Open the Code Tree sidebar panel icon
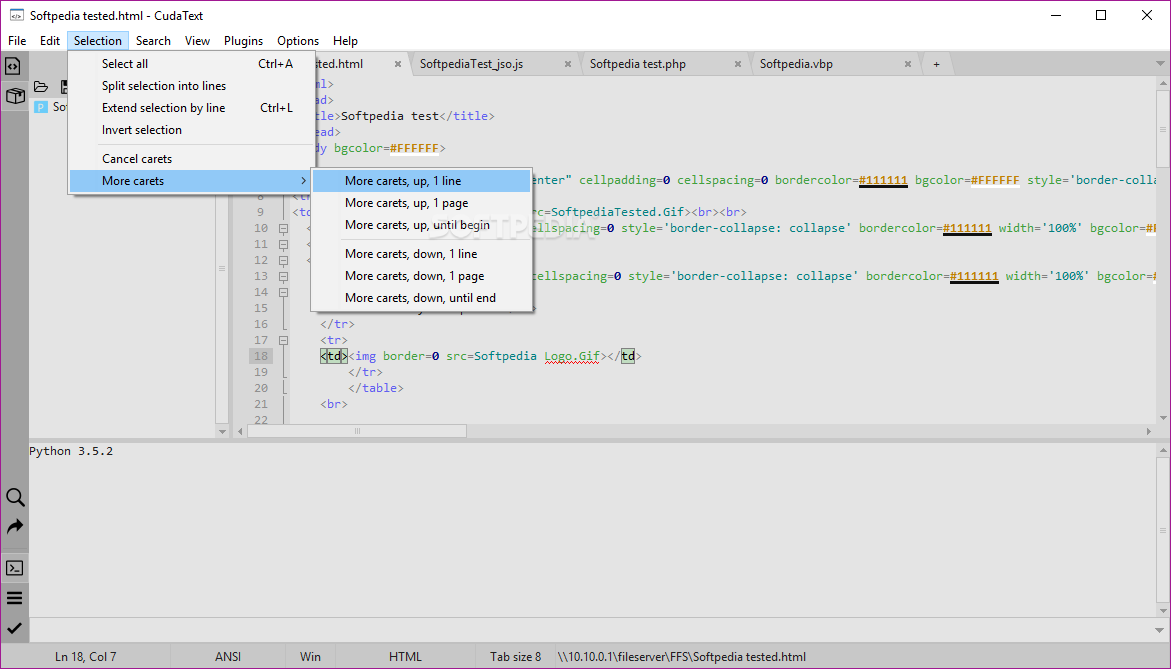This screenshot has height=669, width=1171. click(x=14, y=66)
